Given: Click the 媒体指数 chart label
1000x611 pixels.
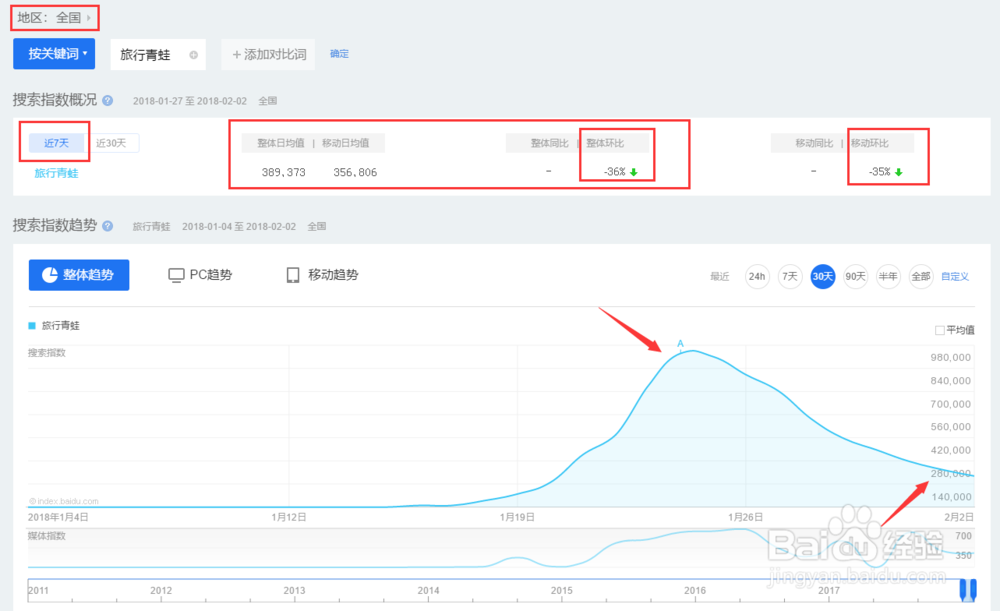Looking at the screenshot, I should click(x=47, y=536).
